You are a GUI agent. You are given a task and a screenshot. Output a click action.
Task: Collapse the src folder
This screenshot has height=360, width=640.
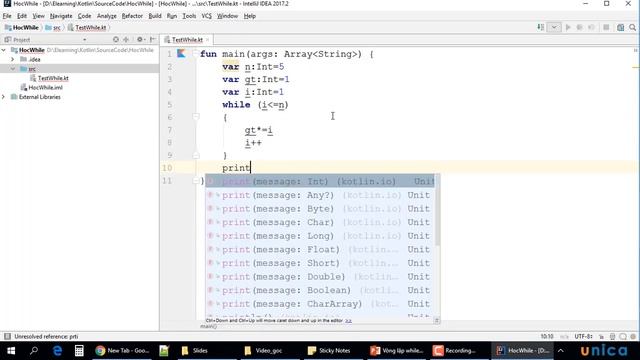[13, 69]
